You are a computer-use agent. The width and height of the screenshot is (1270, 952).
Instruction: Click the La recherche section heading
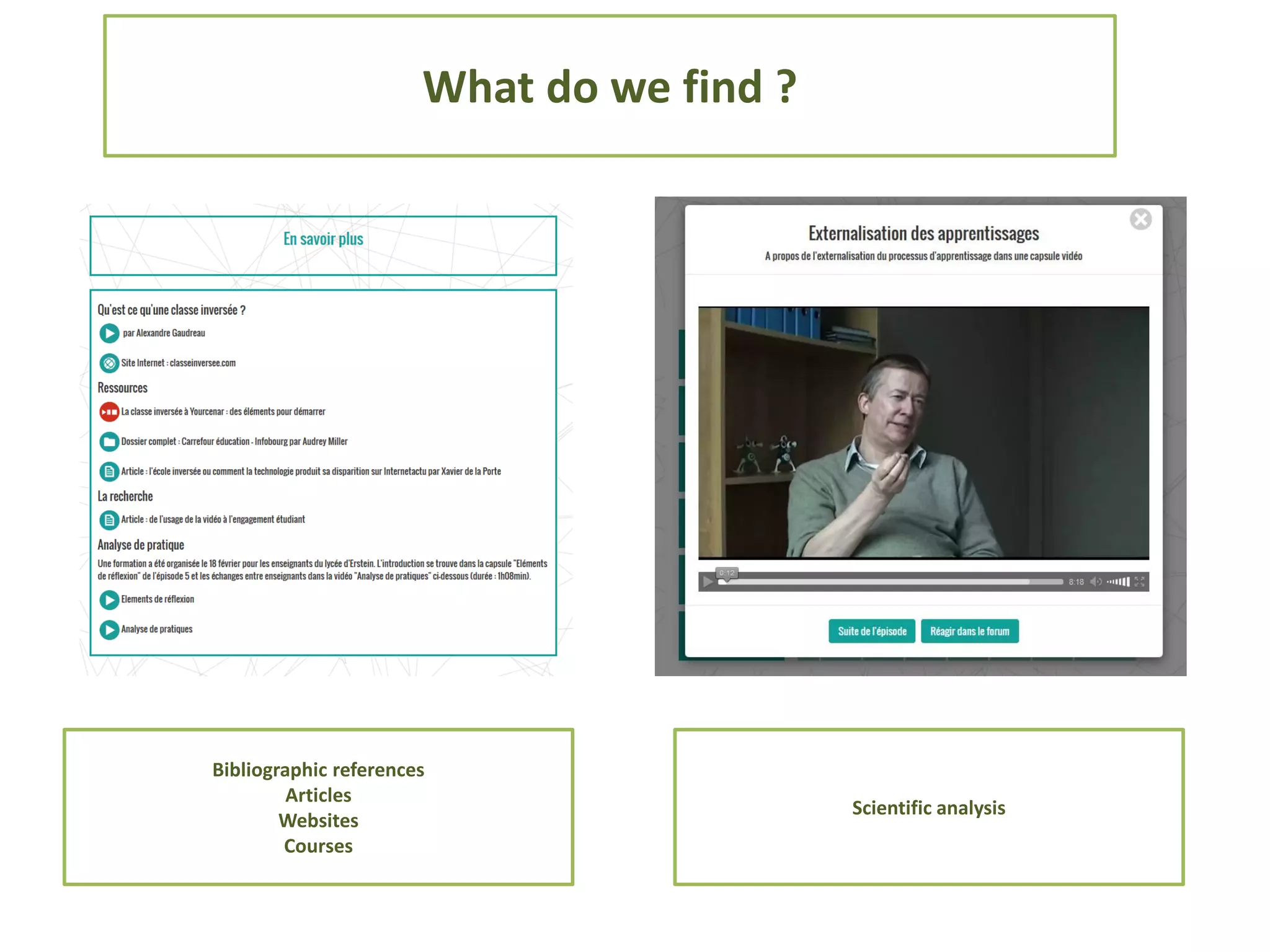(125, 496)
